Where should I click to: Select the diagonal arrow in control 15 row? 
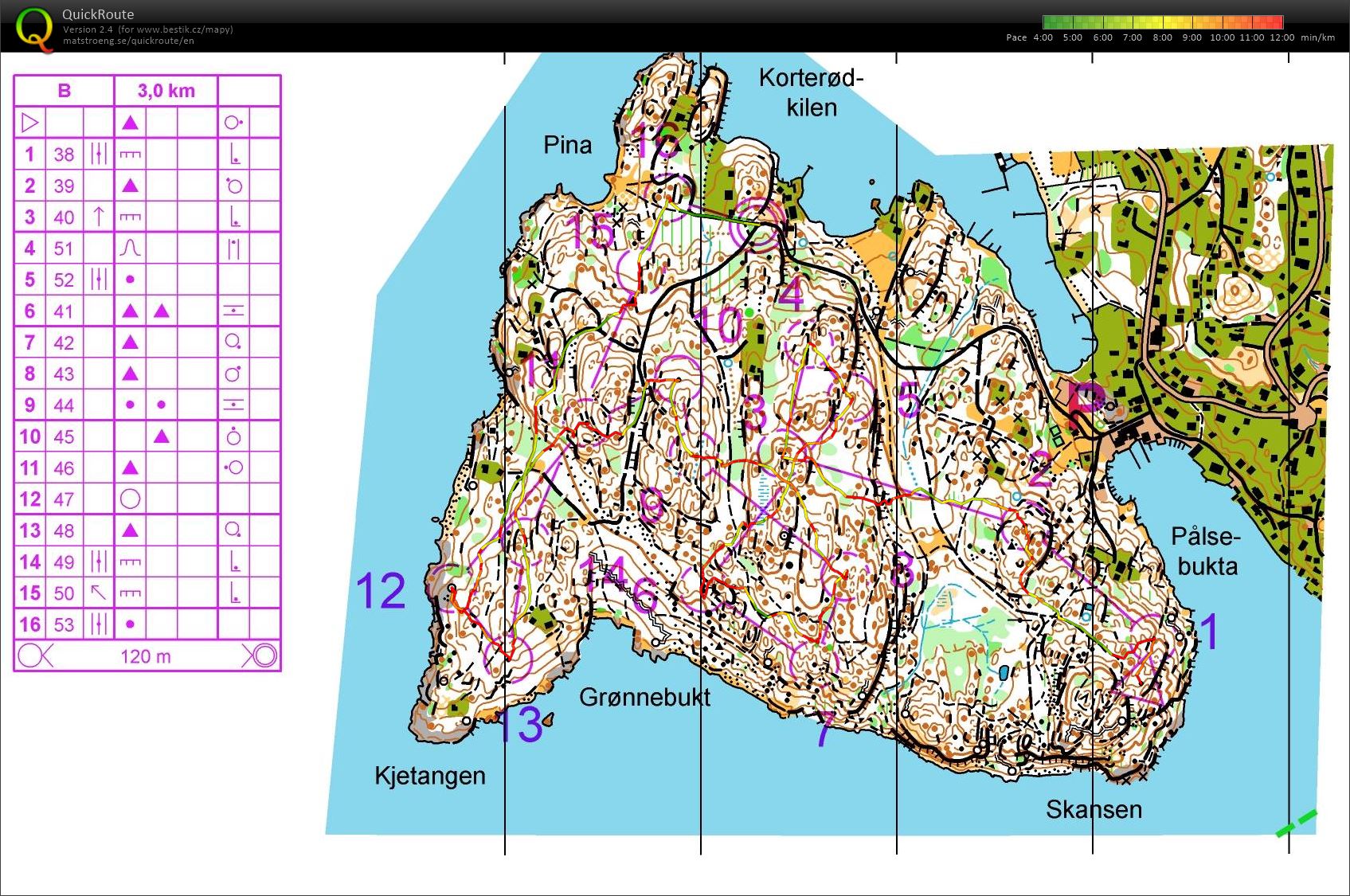[x=99, y=593]
